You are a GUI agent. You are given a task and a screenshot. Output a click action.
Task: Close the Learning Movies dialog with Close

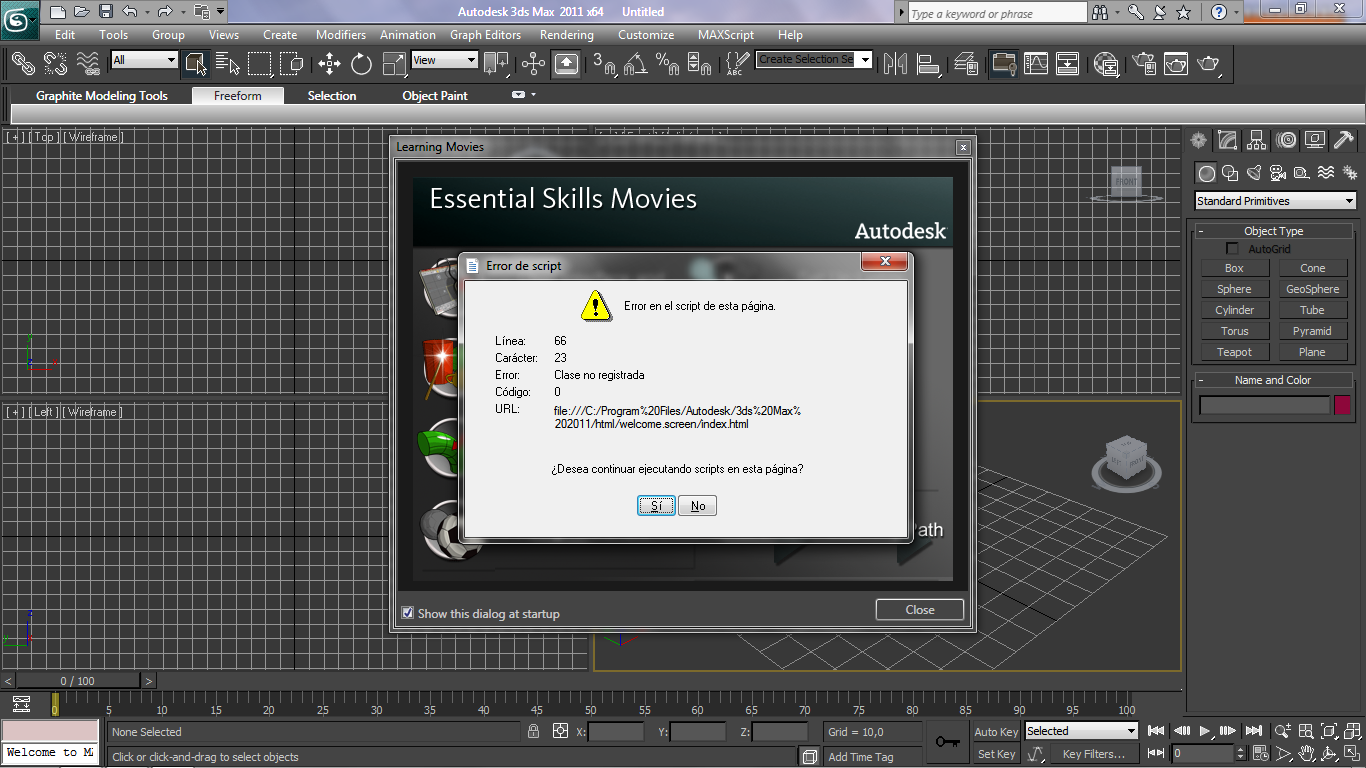point(920,610)
